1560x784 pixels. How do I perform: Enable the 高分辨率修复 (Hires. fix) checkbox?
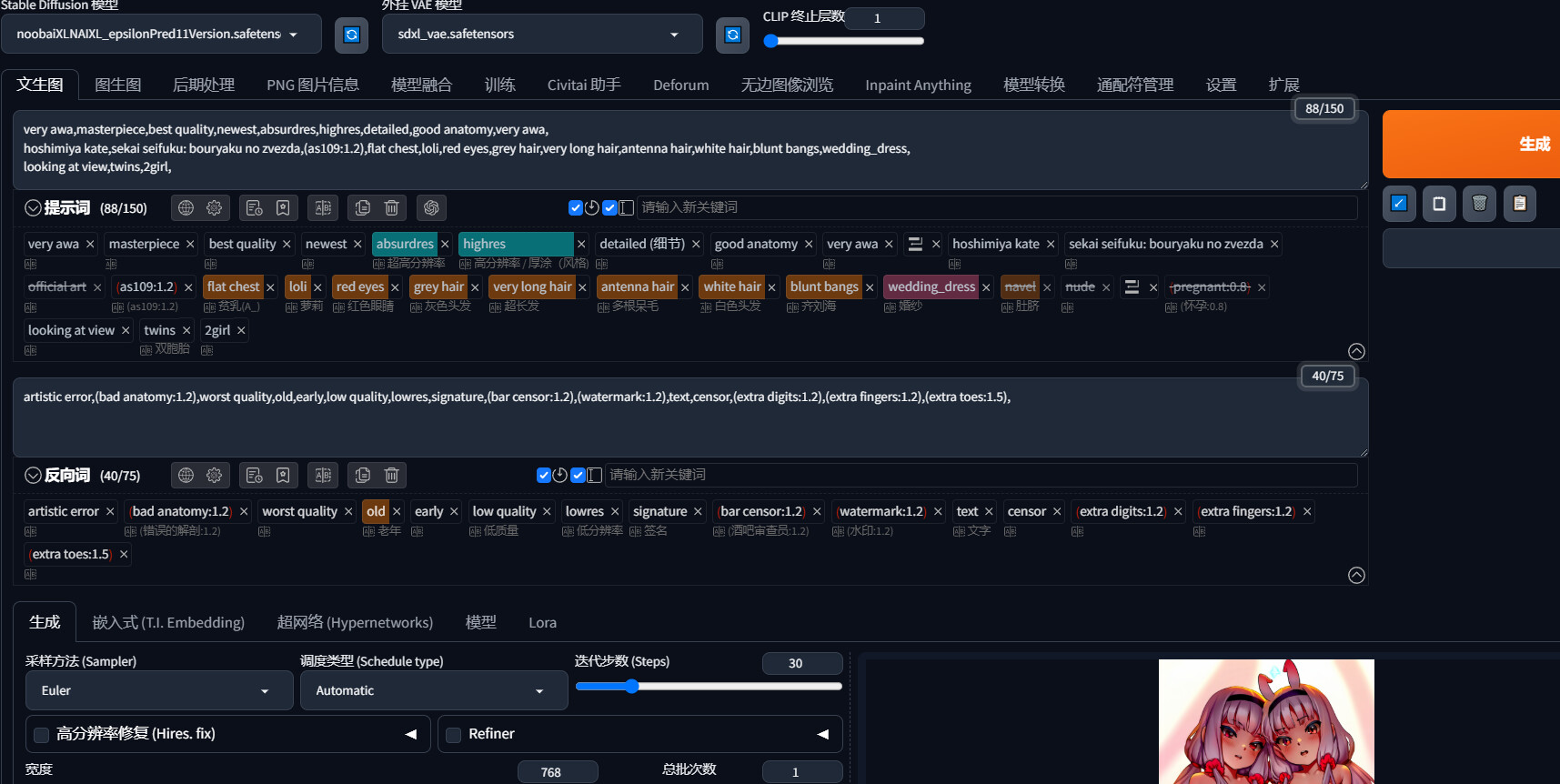pyautogui.click(x=41, y=735)
